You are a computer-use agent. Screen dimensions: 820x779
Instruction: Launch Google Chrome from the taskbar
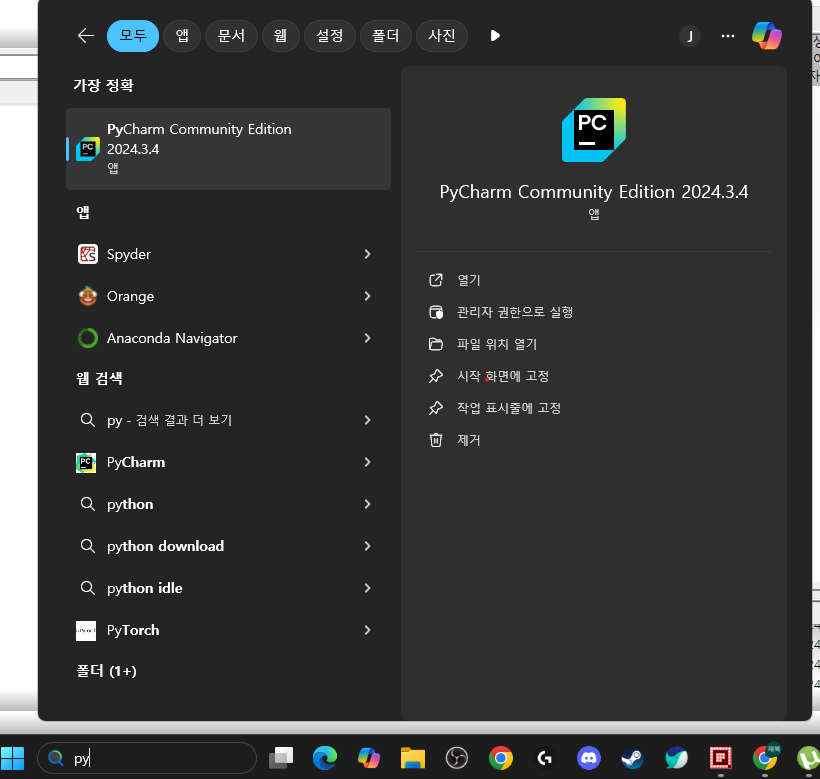[x=500, y=758]
